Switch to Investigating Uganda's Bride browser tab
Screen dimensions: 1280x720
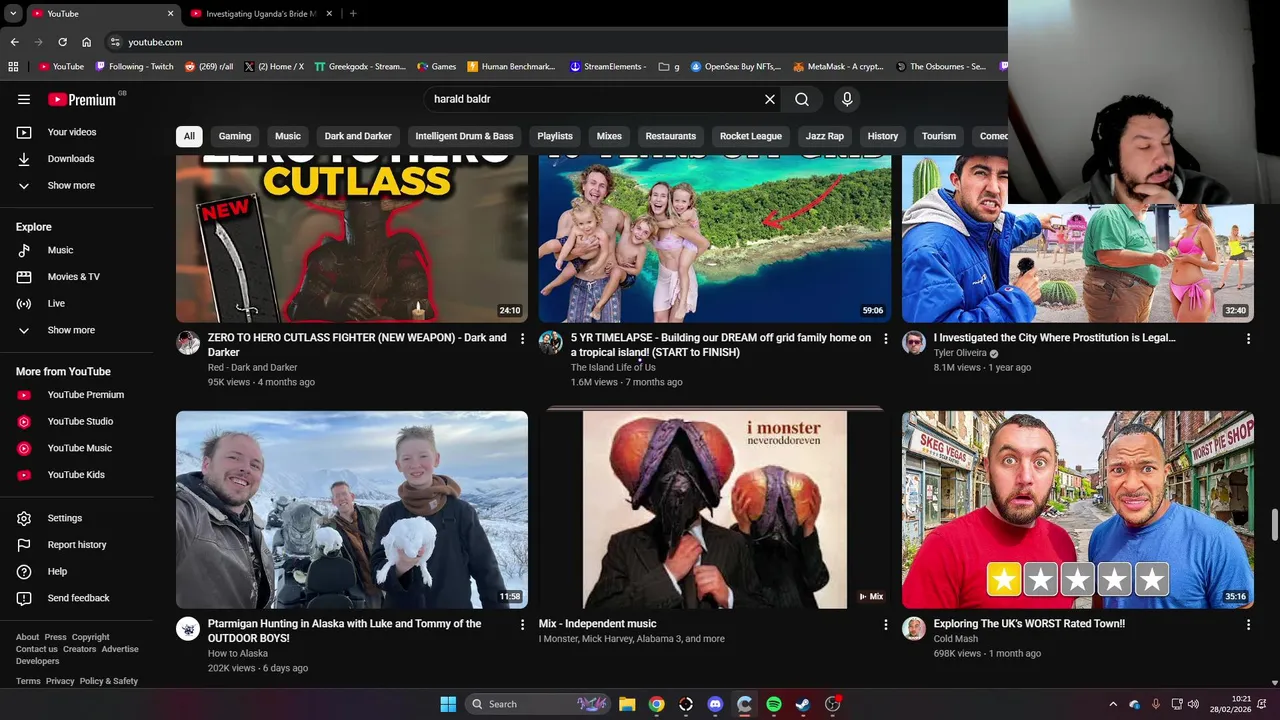tap(260, 14)
